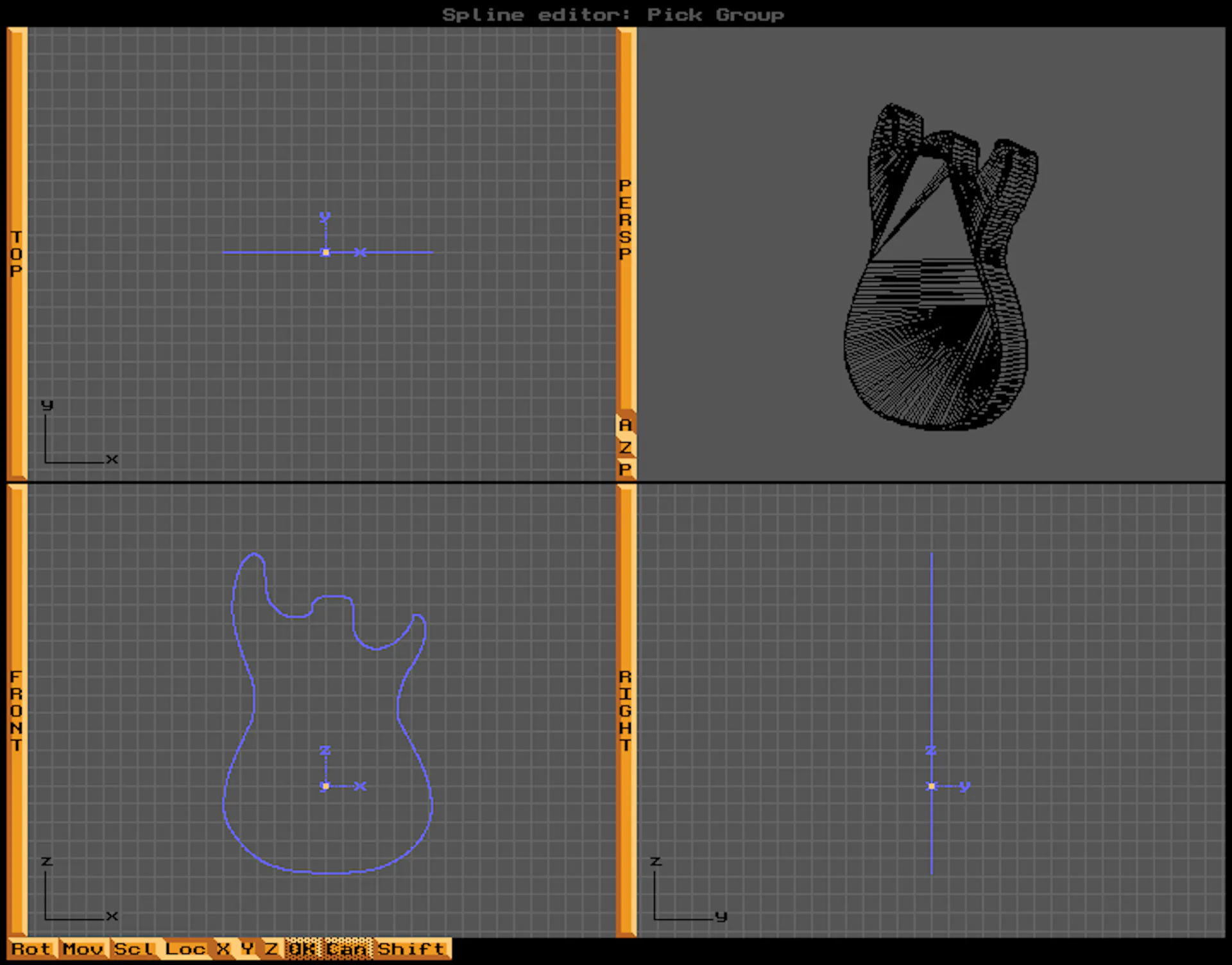Cancel using the Can button

(348, 949)
